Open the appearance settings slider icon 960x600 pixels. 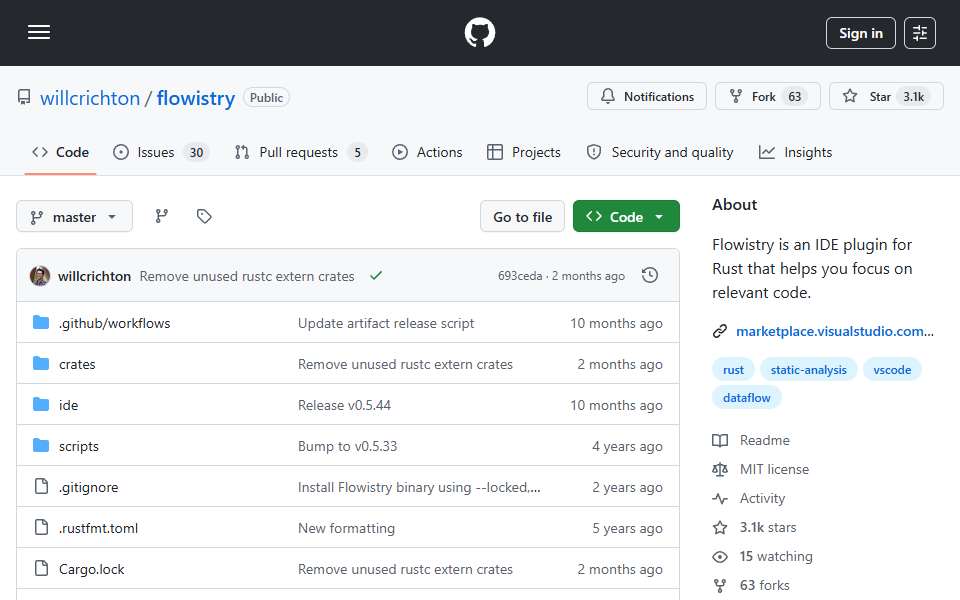point(920,33)
